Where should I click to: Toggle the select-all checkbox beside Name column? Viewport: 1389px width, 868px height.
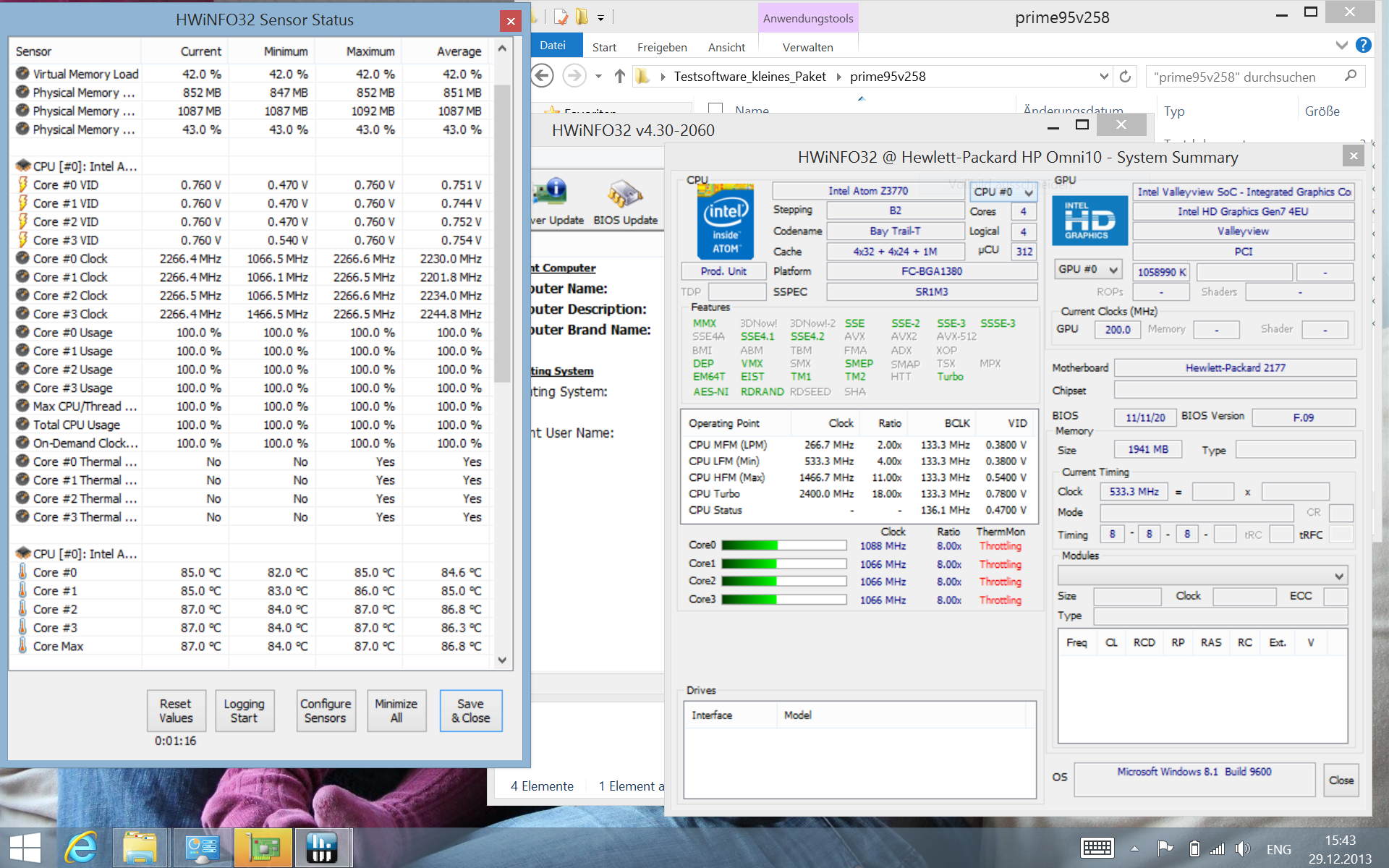pos(715,109)
